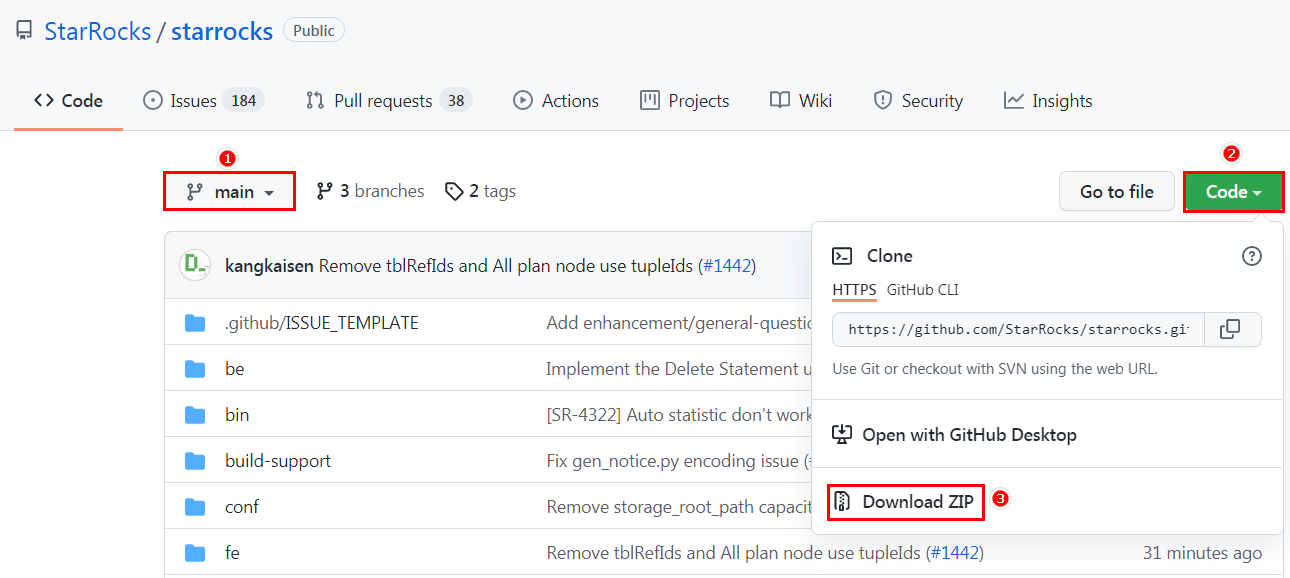Open the Insights tab
This screenshot has height=578, width=1290.
[1048, 100]
